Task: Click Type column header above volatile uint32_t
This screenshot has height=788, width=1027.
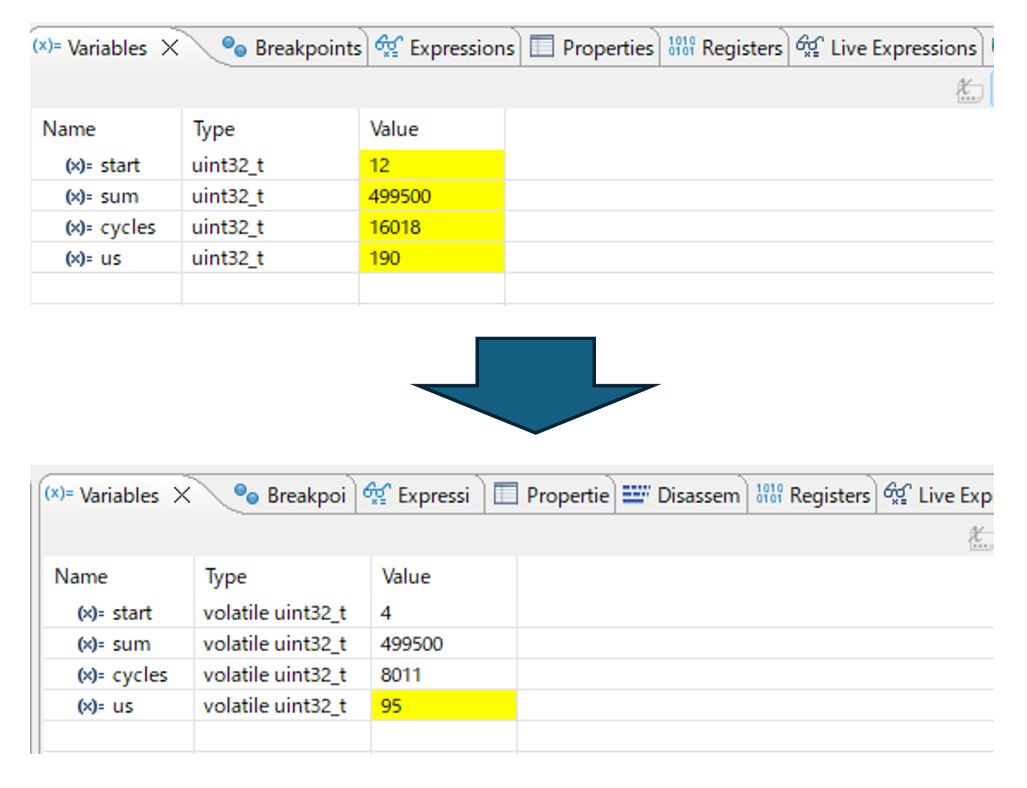Action: pyautogui.click(x=226, y=577)
